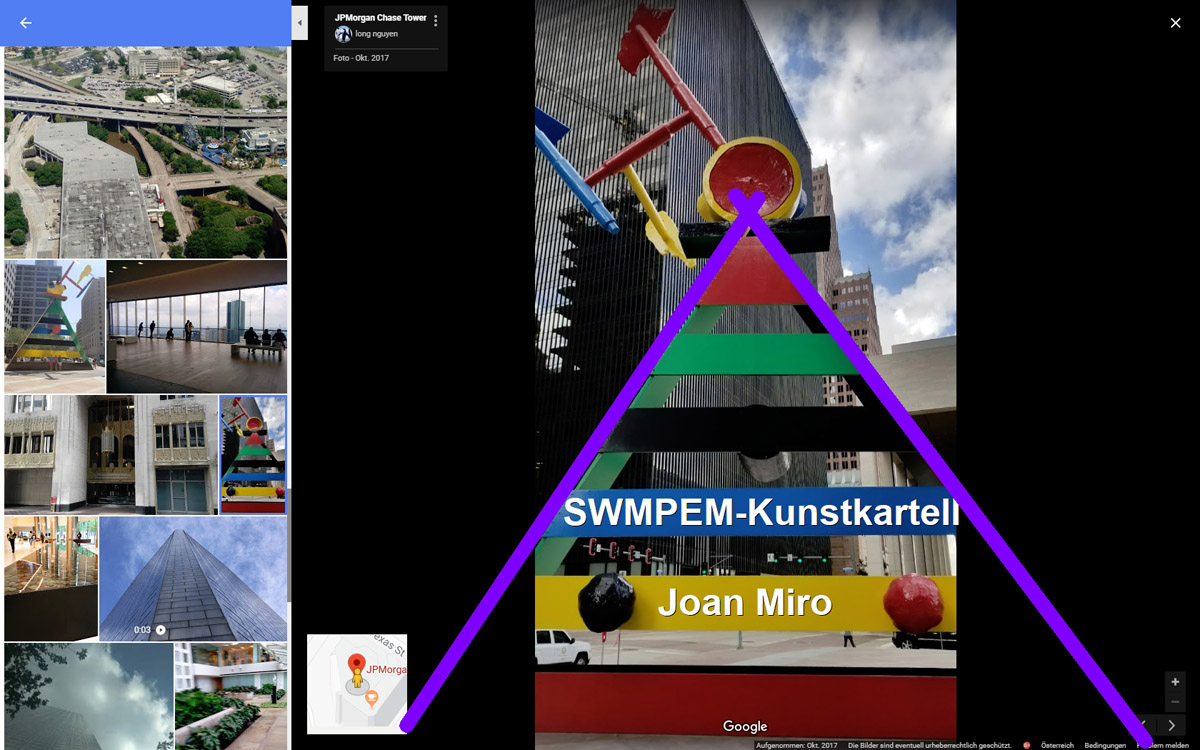Zoom in with the plus button
The width and height of the screenshot is (1200, 750).
coord(1175,682)
